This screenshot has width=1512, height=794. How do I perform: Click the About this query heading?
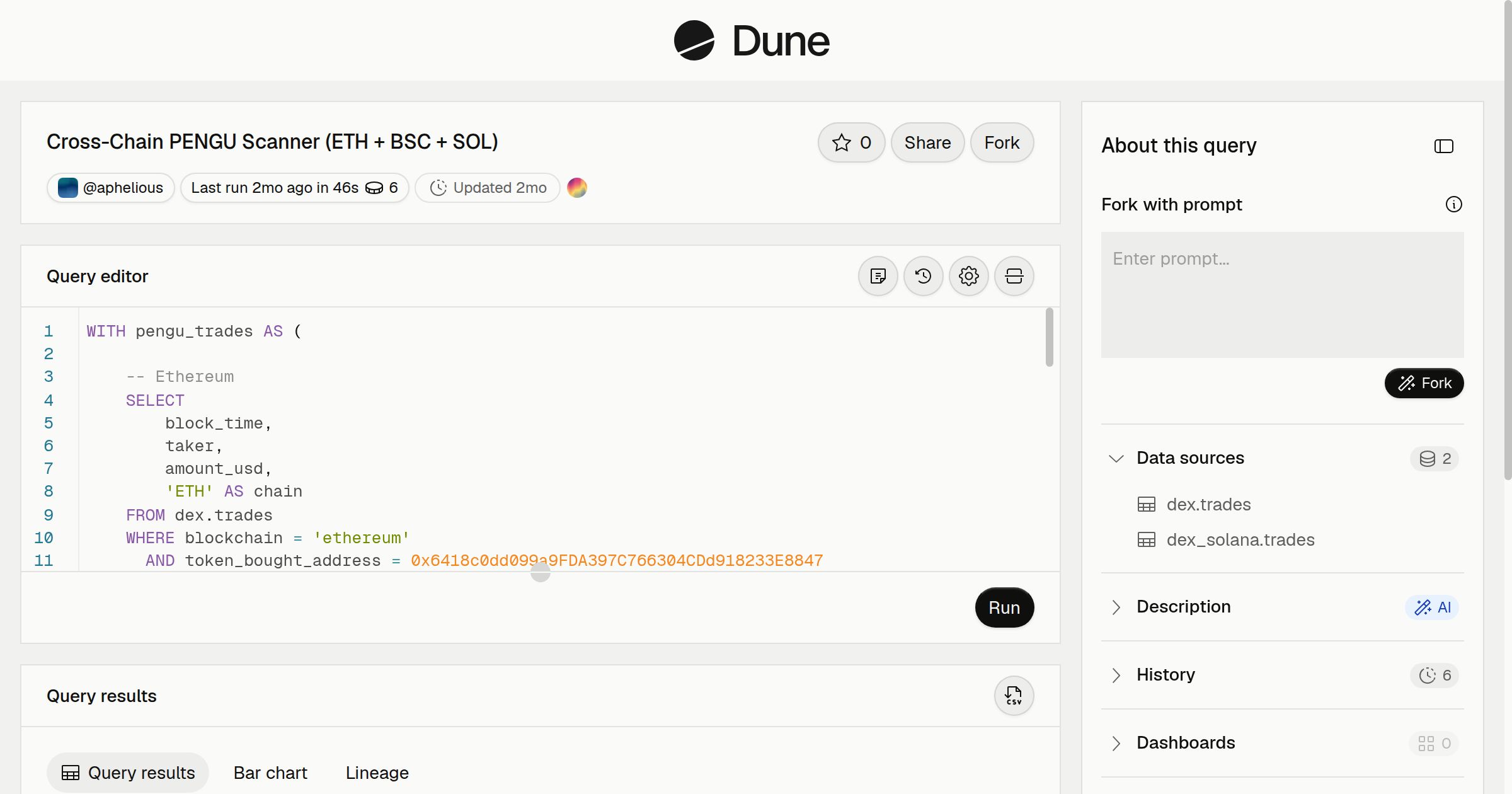point(1179,145)
